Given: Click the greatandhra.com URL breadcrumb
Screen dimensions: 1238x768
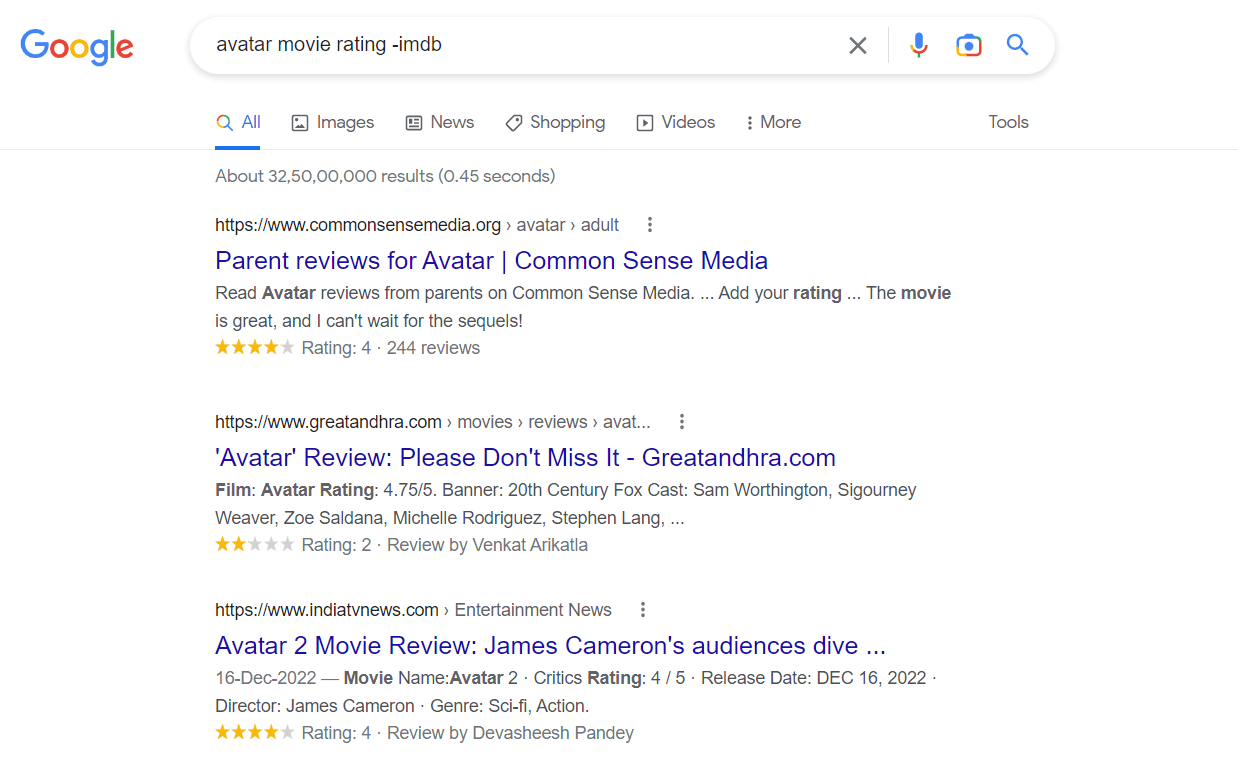Looking at the screenshot, I should click(x=433, y=421).
